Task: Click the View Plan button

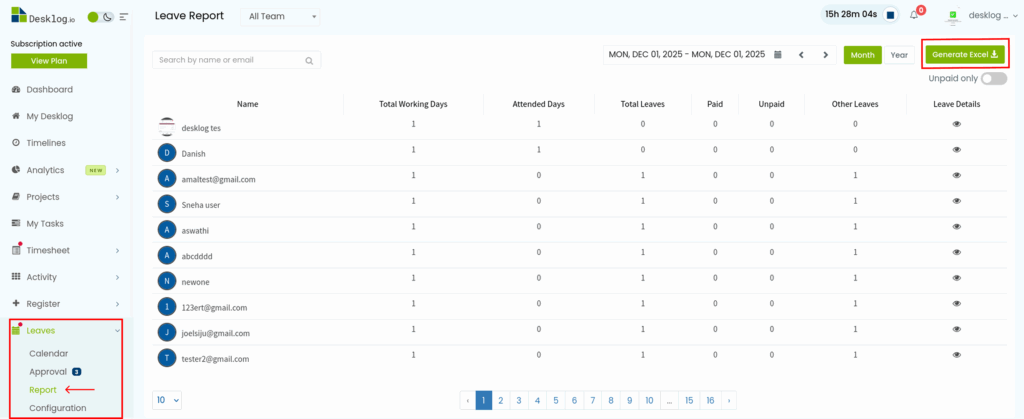Action: (x=49, y=61)
